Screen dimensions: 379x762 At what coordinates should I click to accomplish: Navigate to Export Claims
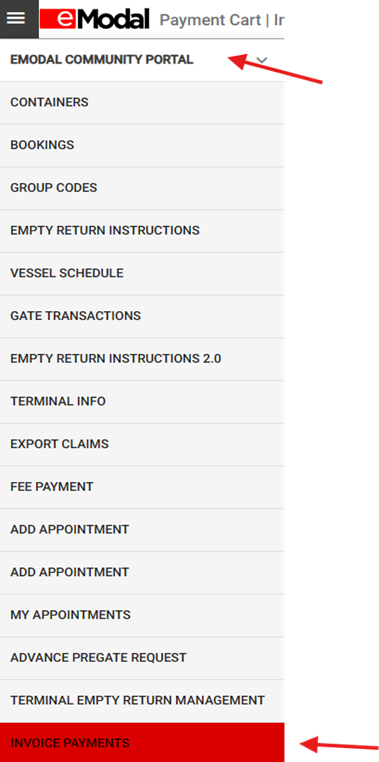(142, 445)
